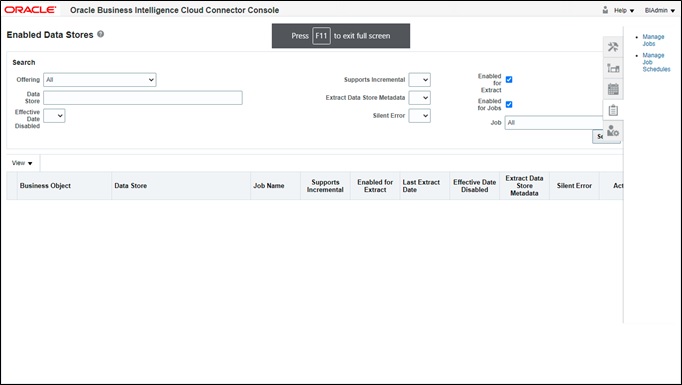Click the Search section heading
This screenshot has height=385, width=682.
click(24, 63)
